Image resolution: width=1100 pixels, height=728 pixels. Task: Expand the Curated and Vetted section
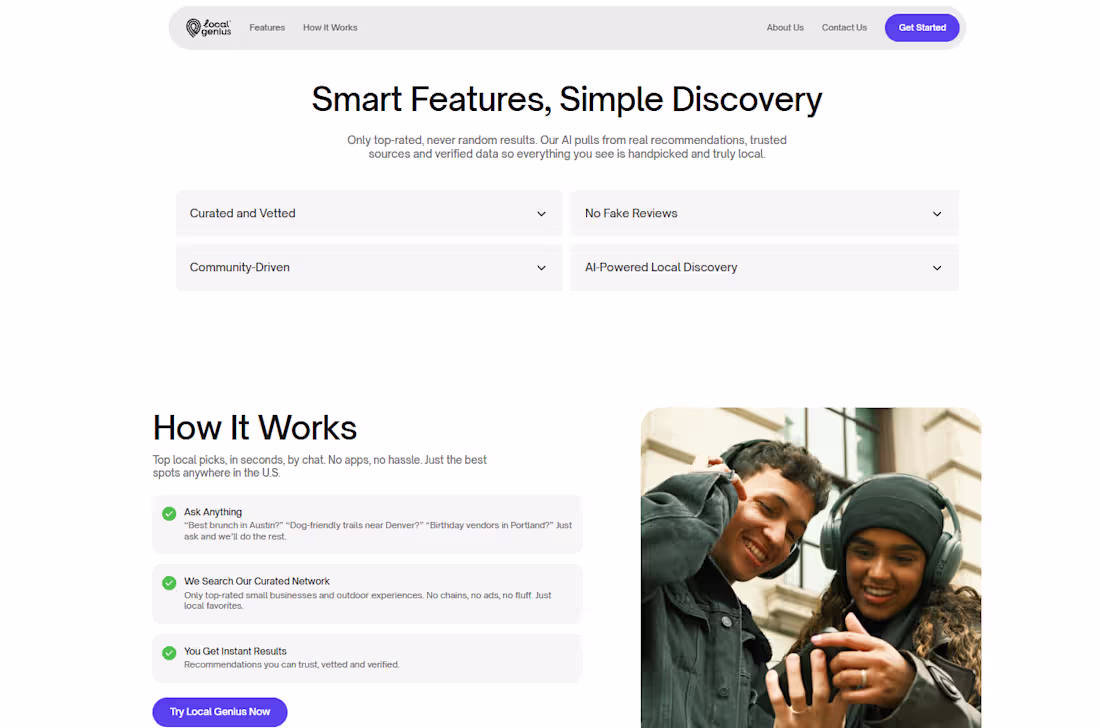click(368, 213)
